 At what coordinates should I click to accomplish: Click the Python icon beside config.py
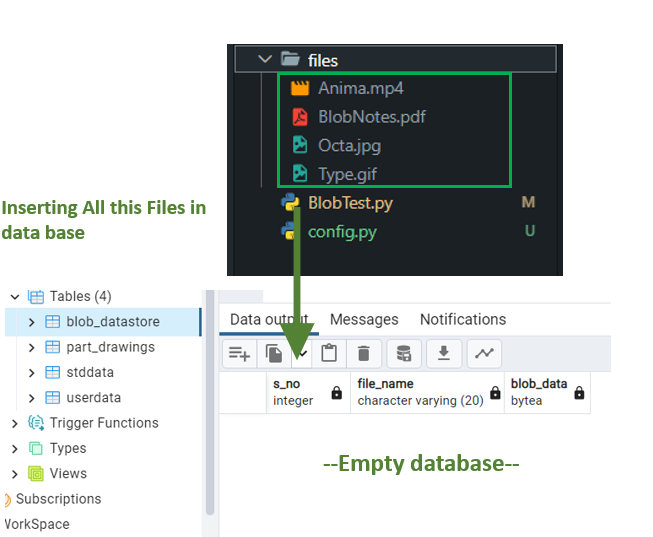(289, 231)
